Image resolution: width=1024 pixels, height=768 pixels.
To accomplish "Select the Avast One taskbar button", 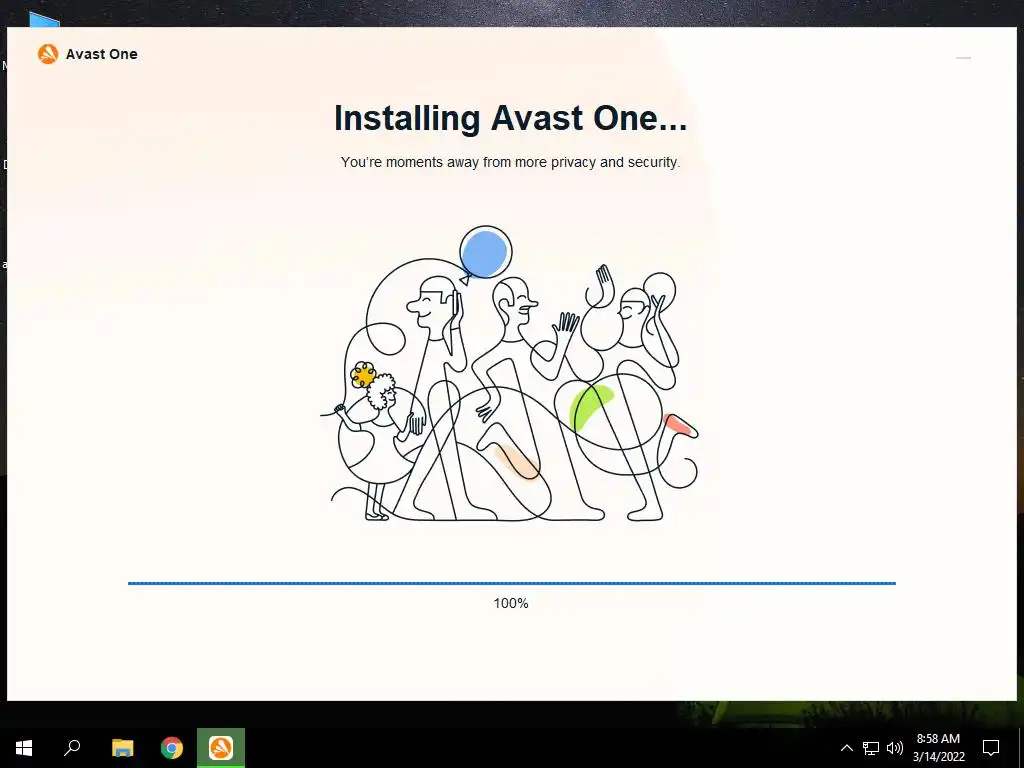I will click(221, 748).
